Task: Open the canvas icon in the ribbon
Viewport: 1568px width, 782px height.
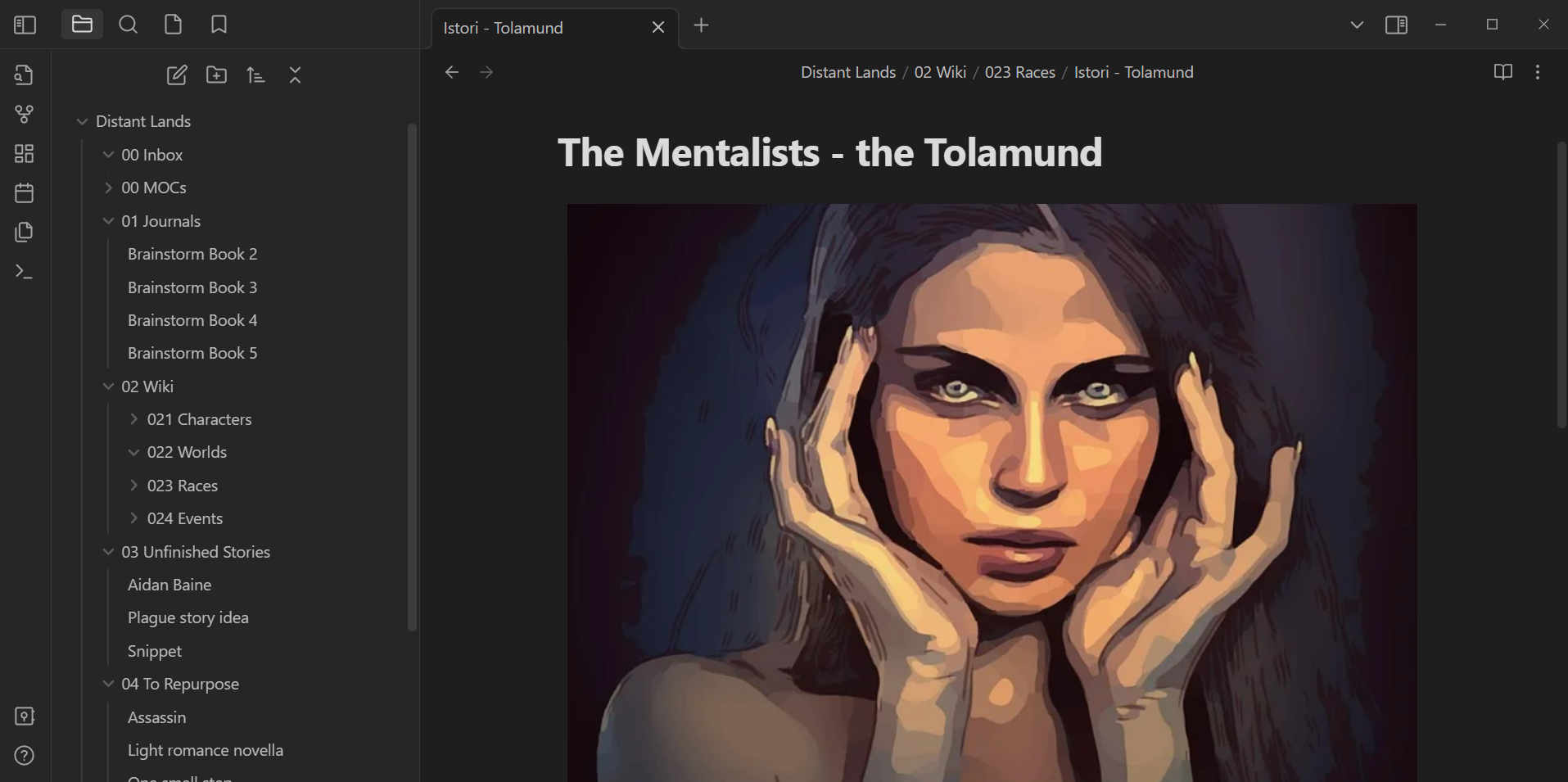Action: 25,154
